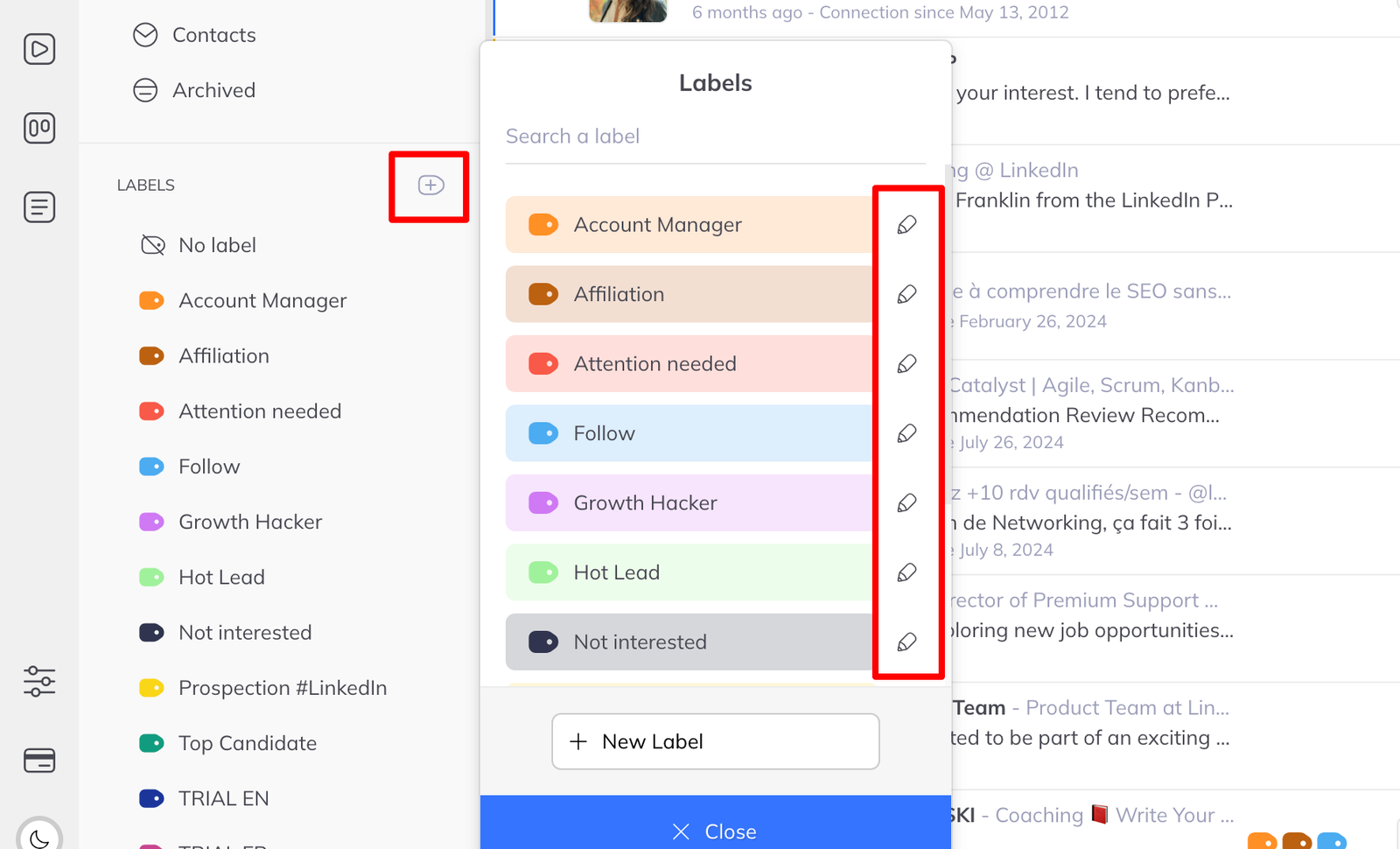Edit the Growth Hacker label in the popup
Screen dimensions: 1400x849
coord(907,503)
